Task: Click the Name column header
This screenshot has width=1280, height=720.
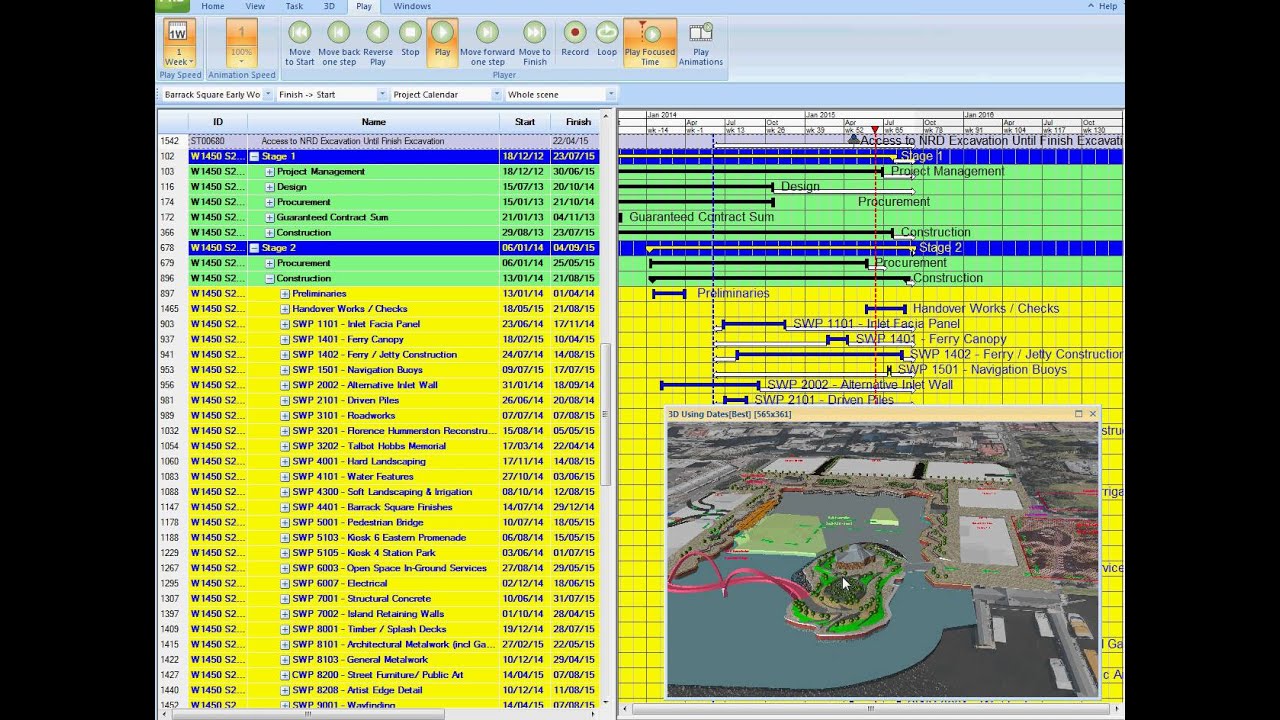Action: (x=373, y=122)
